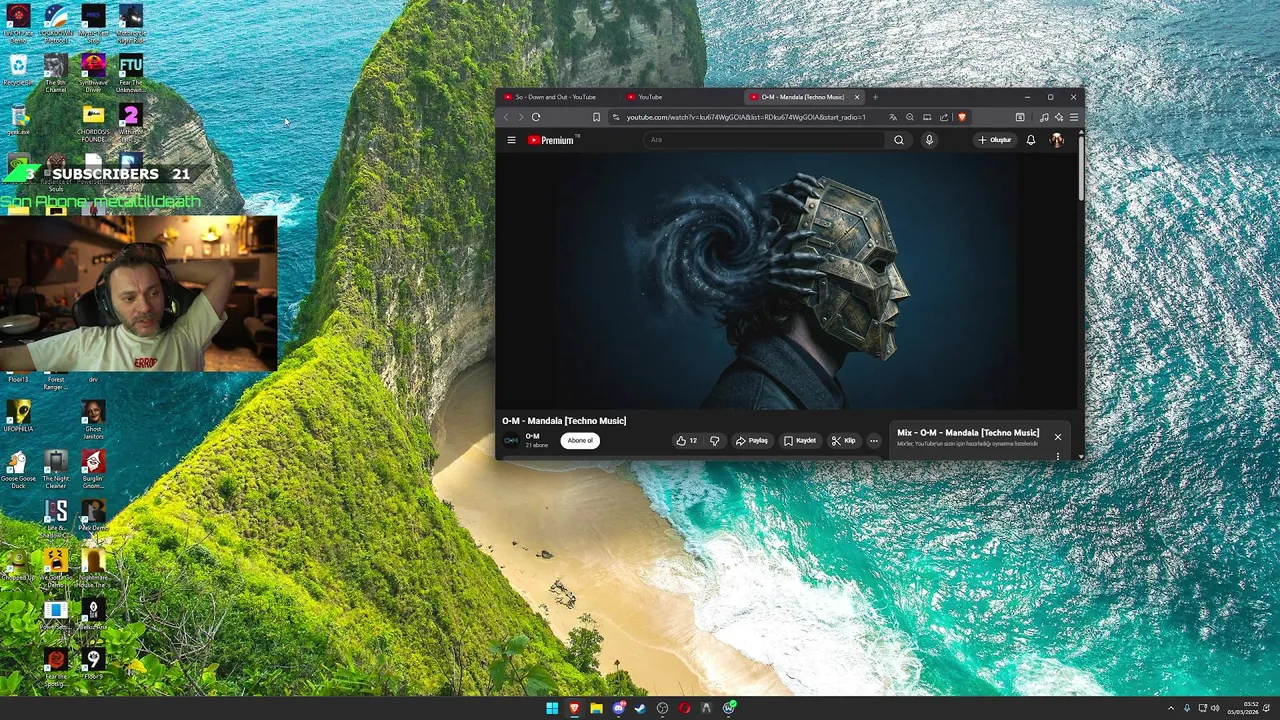Click the YouTube search magnifier button

pyautogui.click(x=899, y=140)
